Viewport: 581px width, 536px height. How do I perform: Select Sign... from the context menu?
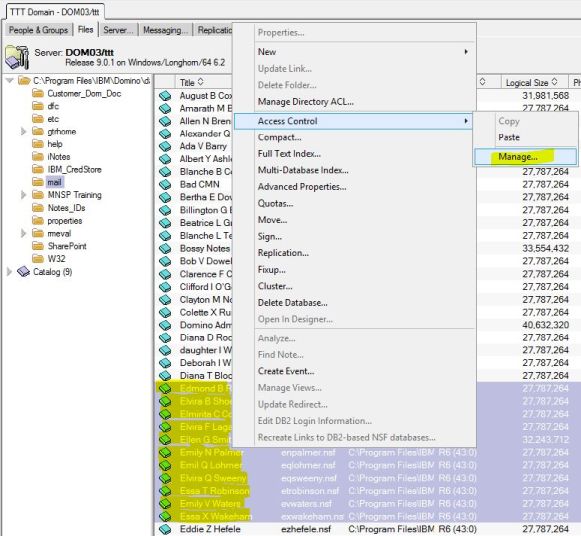point(270,236)
